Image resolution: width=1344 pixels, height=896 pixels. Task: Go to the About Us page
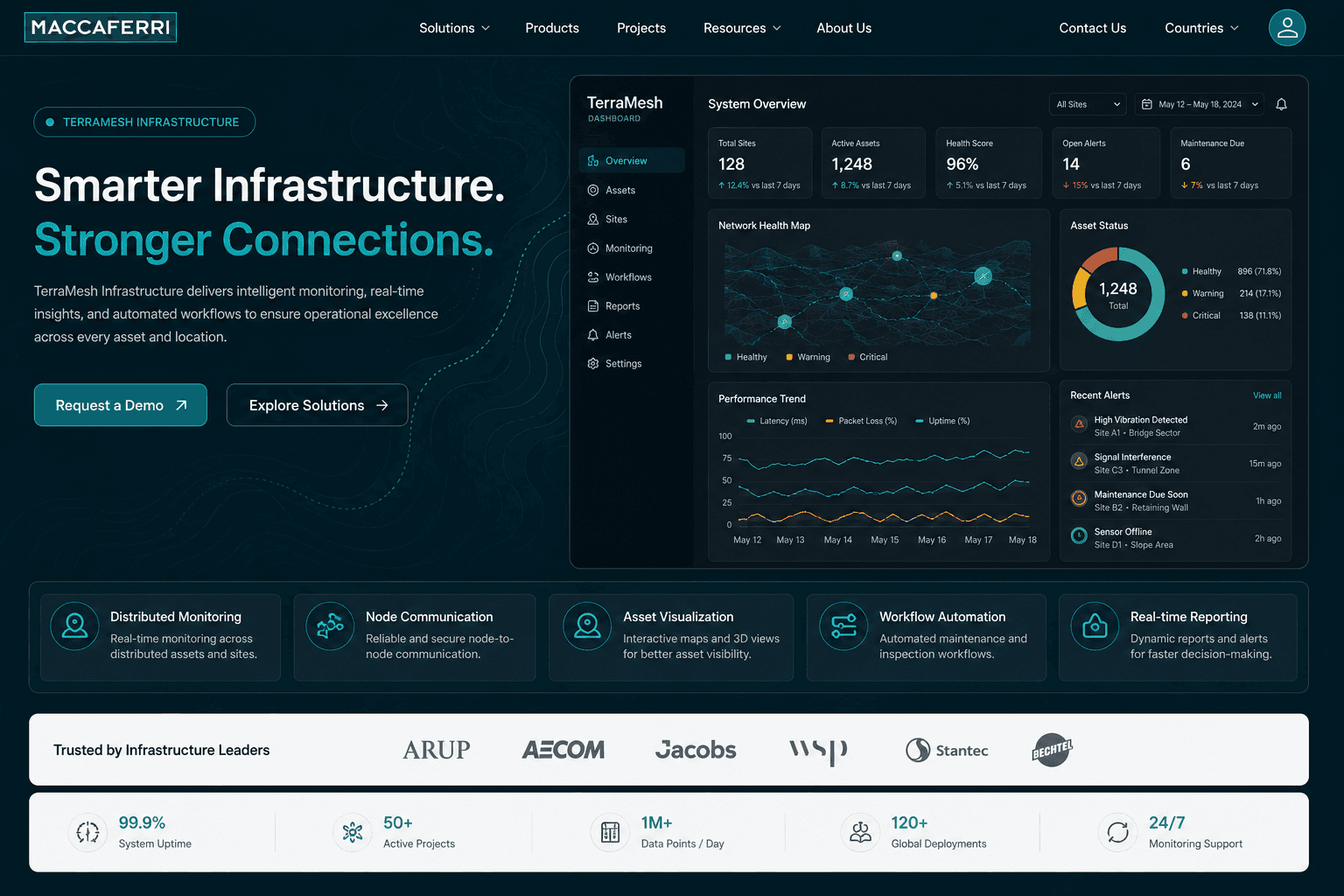(843, 28)
